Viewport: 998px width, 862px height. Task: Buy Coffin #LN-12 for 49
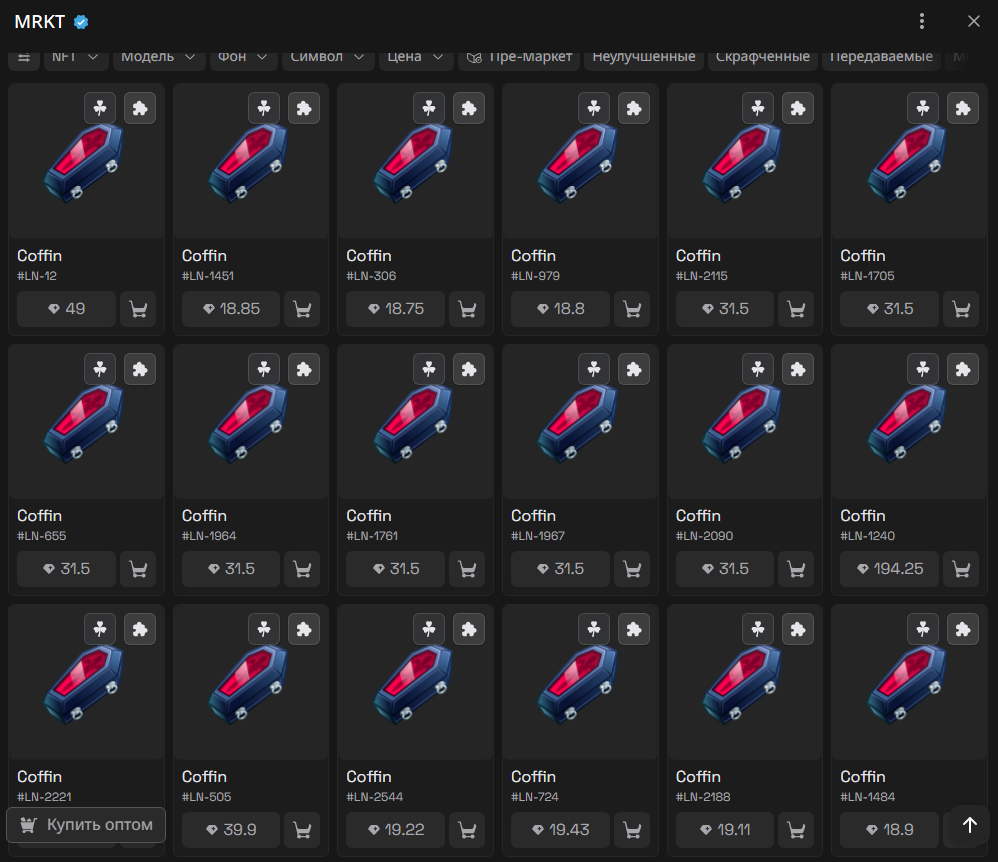[66, 309]
